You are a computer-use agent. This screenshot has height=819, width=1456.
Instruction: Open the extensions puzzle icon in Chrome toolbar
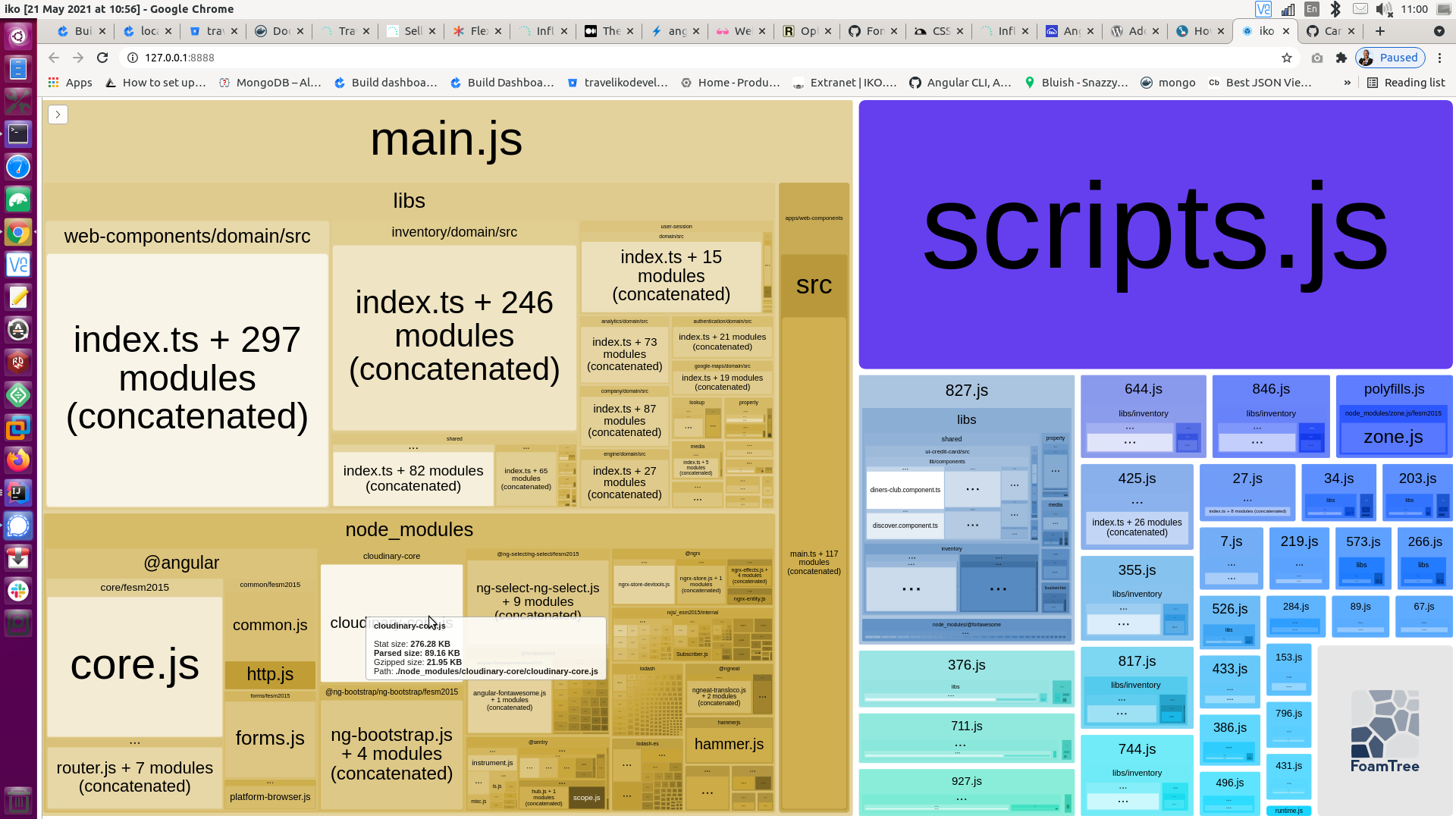[1342, 58]
